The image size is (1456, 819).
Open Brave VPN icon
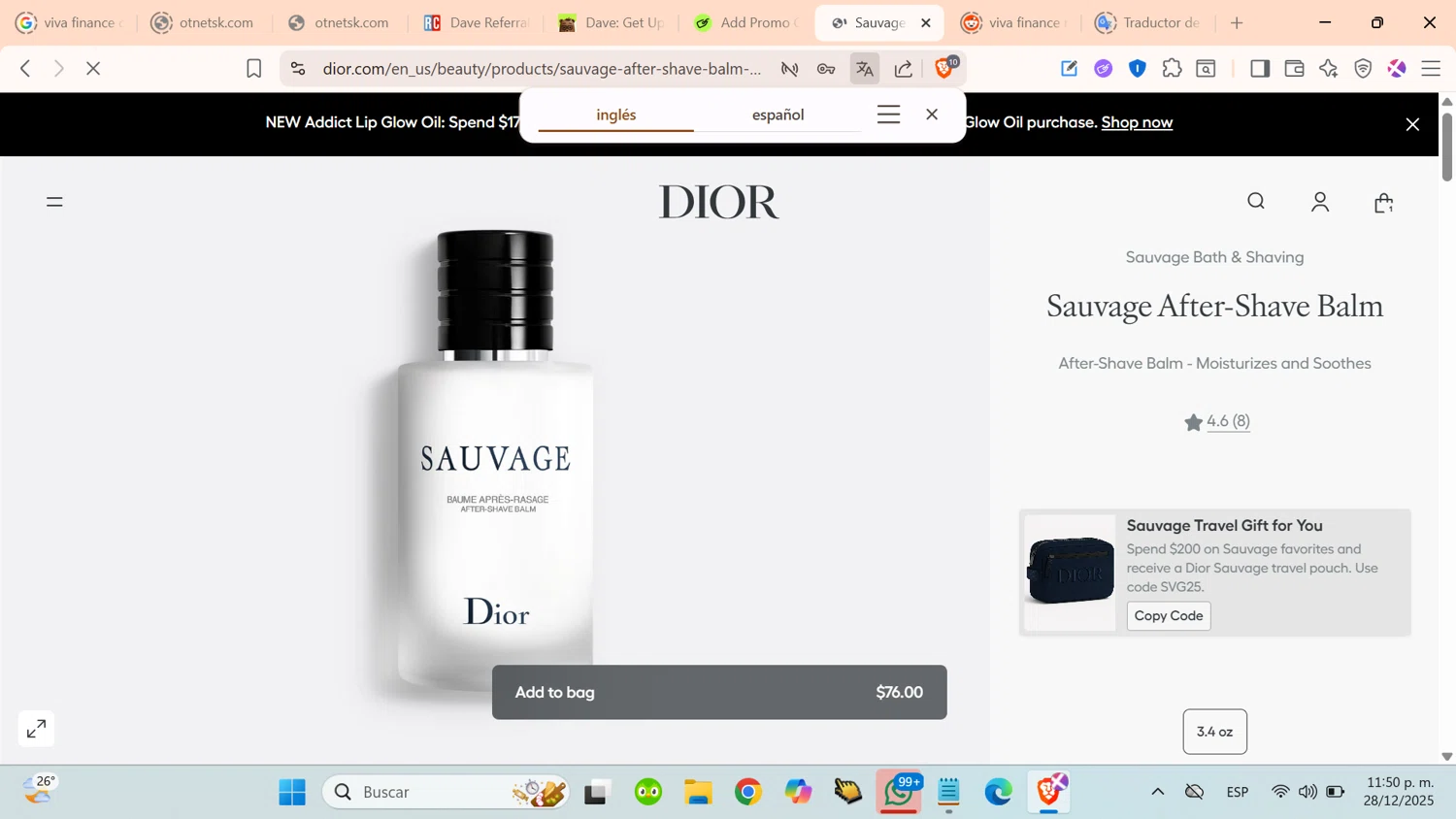coord(1363,69)
